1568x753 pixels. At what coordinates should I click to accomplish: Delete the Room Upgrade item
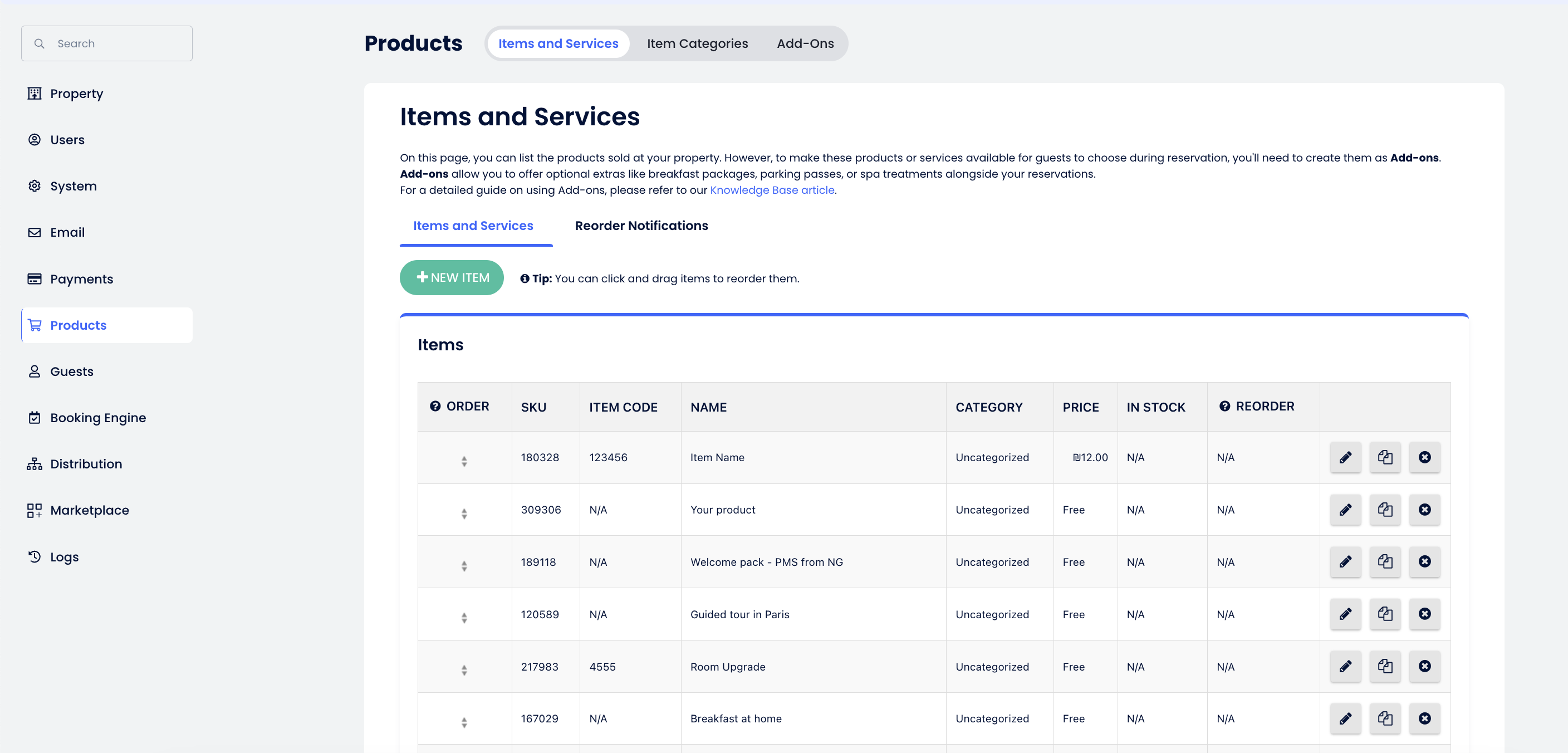(1424, 666)
